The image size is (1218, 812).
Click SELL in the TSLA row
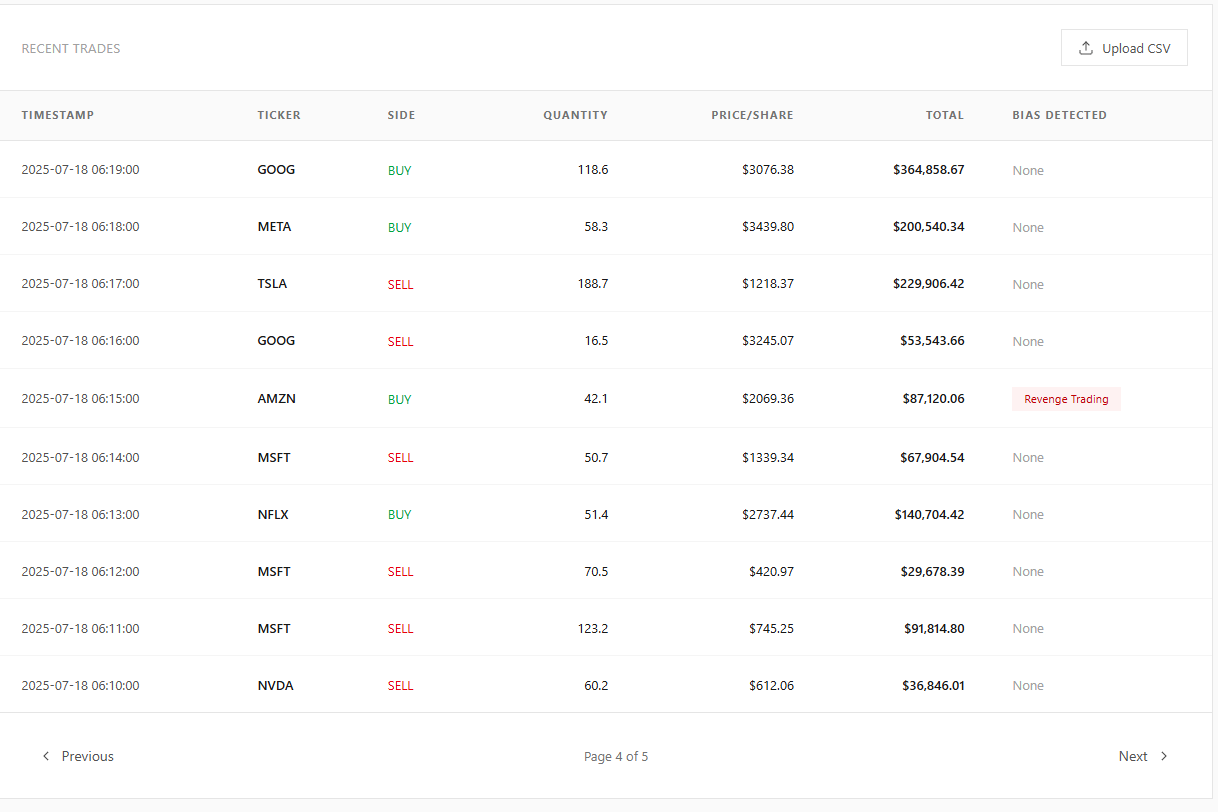pos(400,285)
